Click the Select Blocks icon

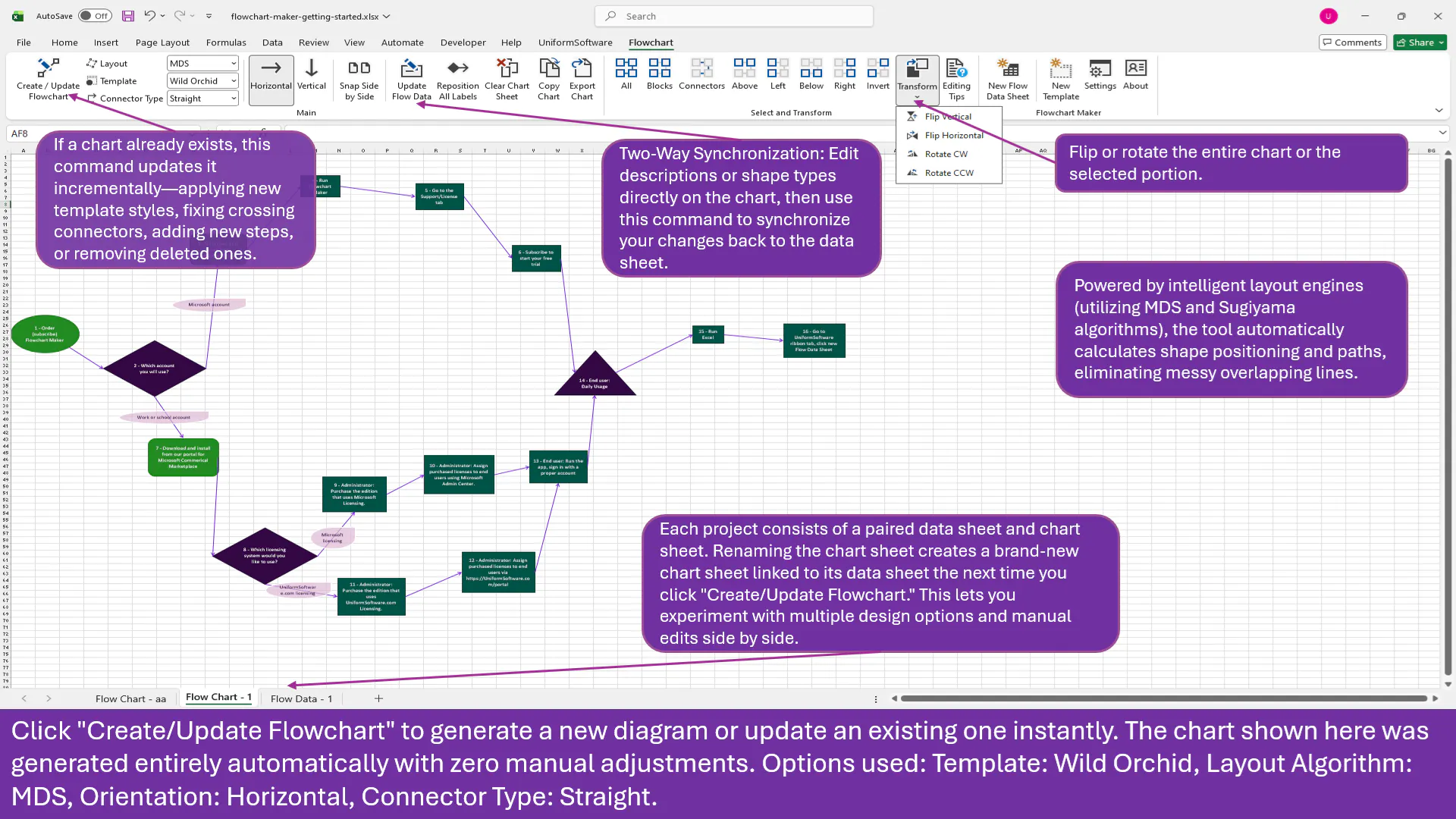[659, 75]
